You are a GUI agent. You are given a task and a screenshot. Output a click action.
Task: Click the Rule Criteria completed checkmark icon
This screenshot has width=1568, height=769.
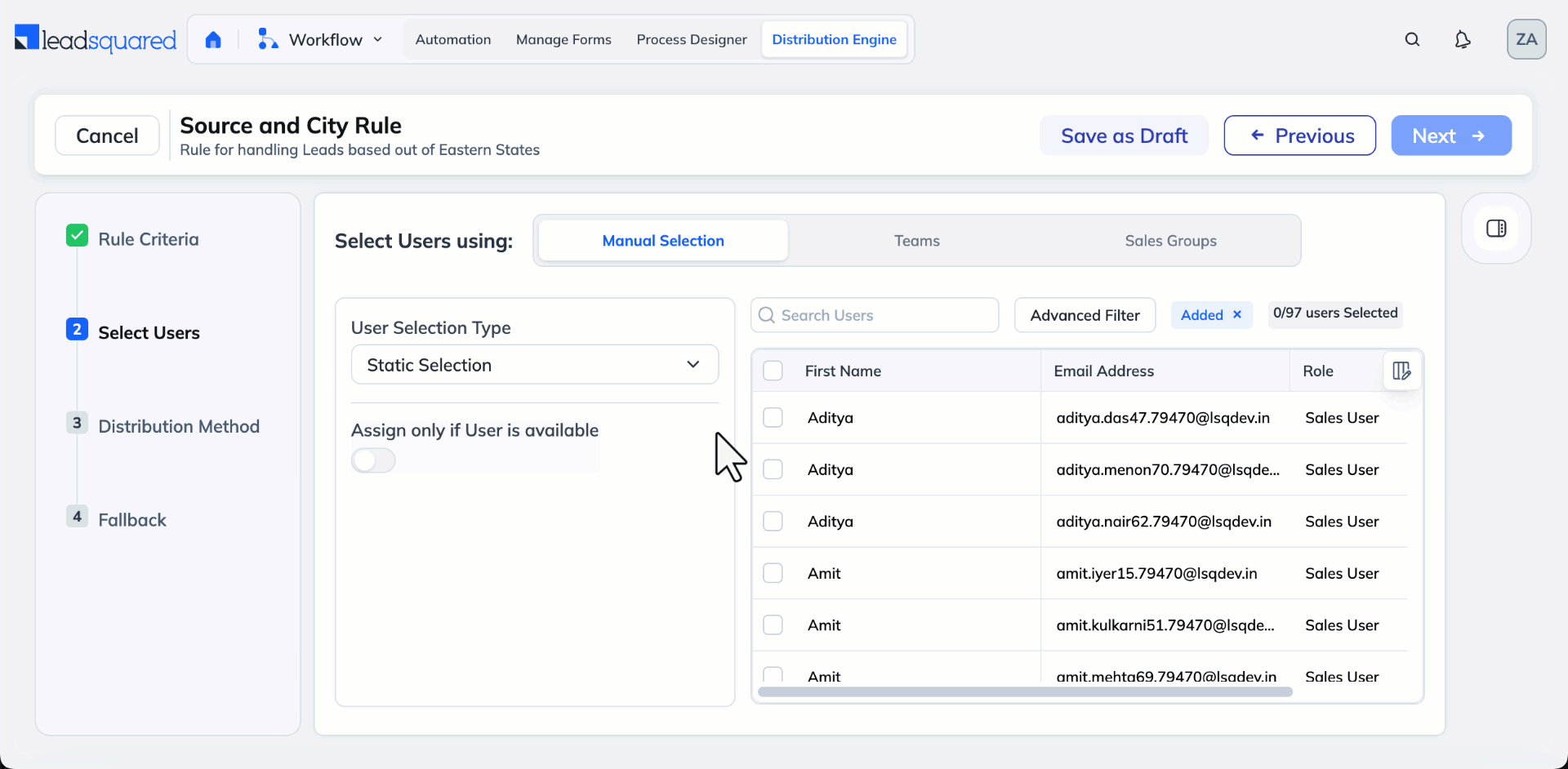[x=77, y=236]
